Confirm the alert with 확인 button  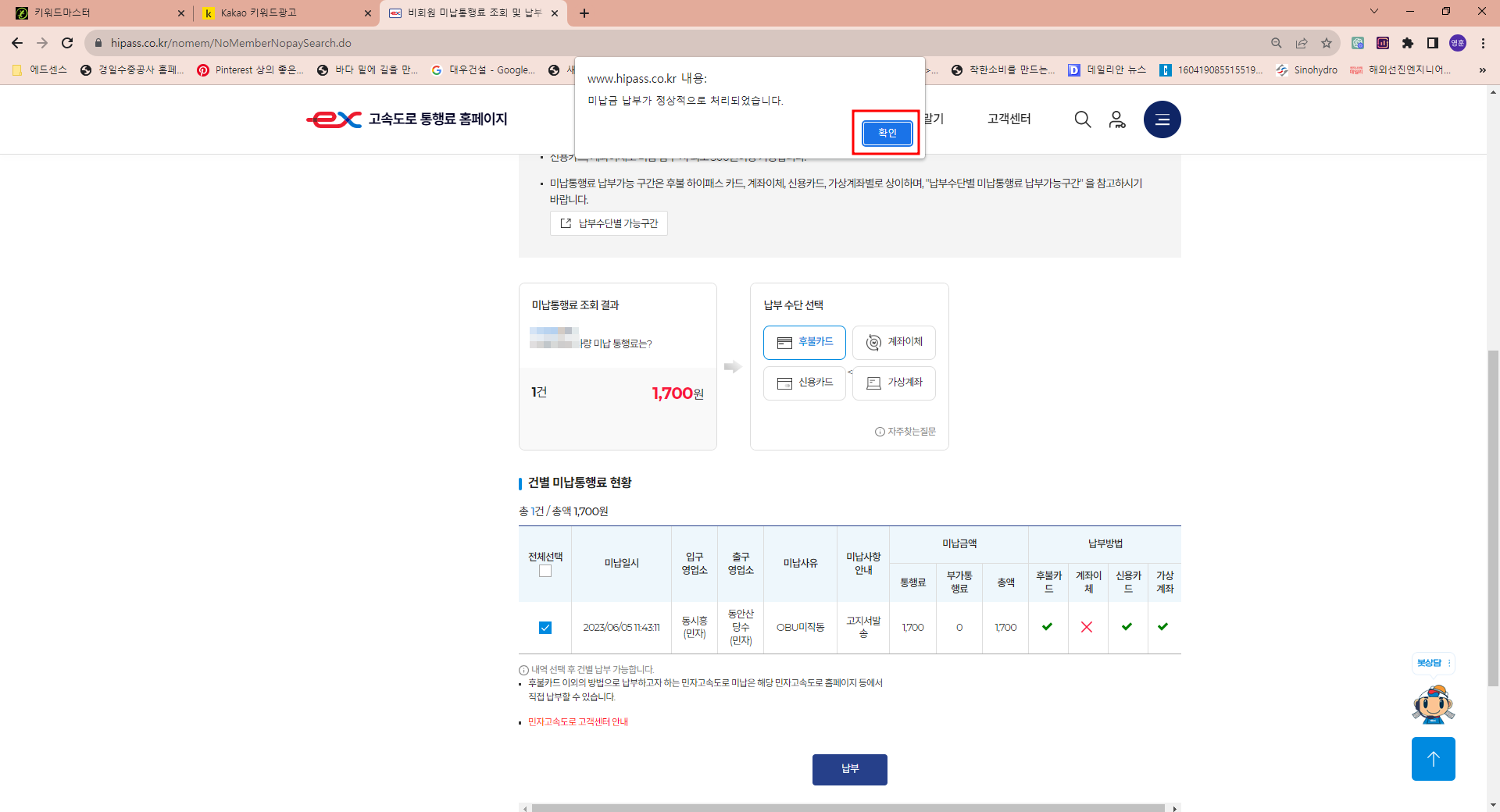[x=887, y=133]
